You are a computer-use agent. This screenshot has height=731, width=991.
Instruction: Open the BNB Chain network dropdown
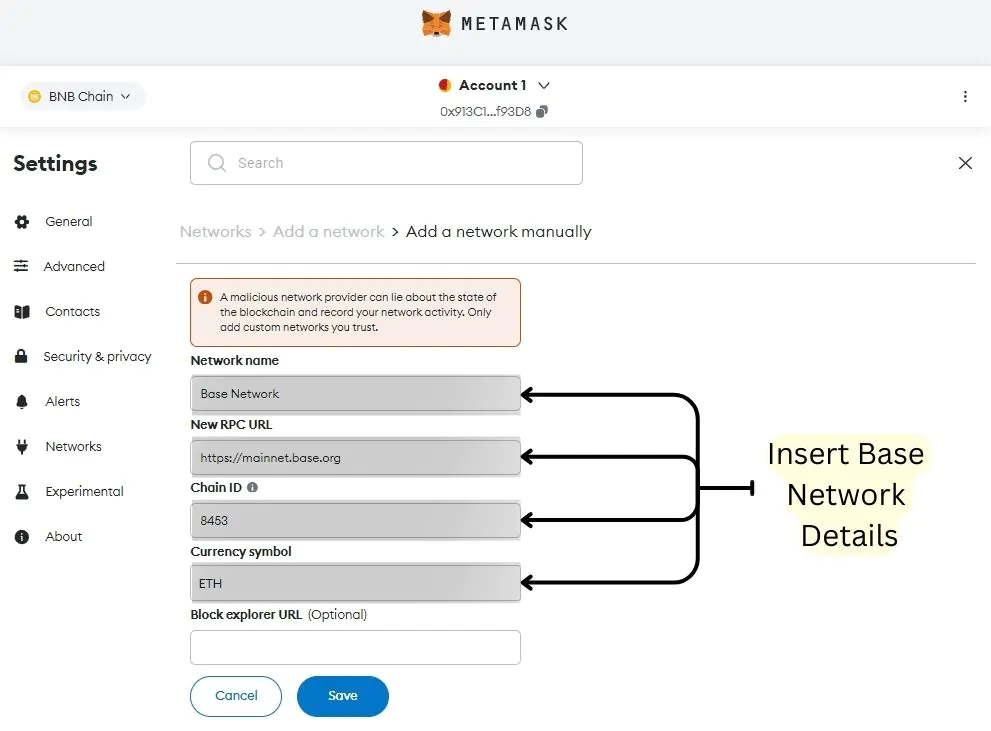83,96
